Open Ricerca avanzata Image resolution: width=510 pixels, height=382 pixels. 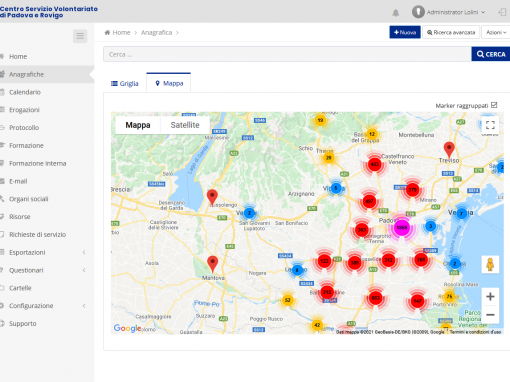(x=451, y=32)
